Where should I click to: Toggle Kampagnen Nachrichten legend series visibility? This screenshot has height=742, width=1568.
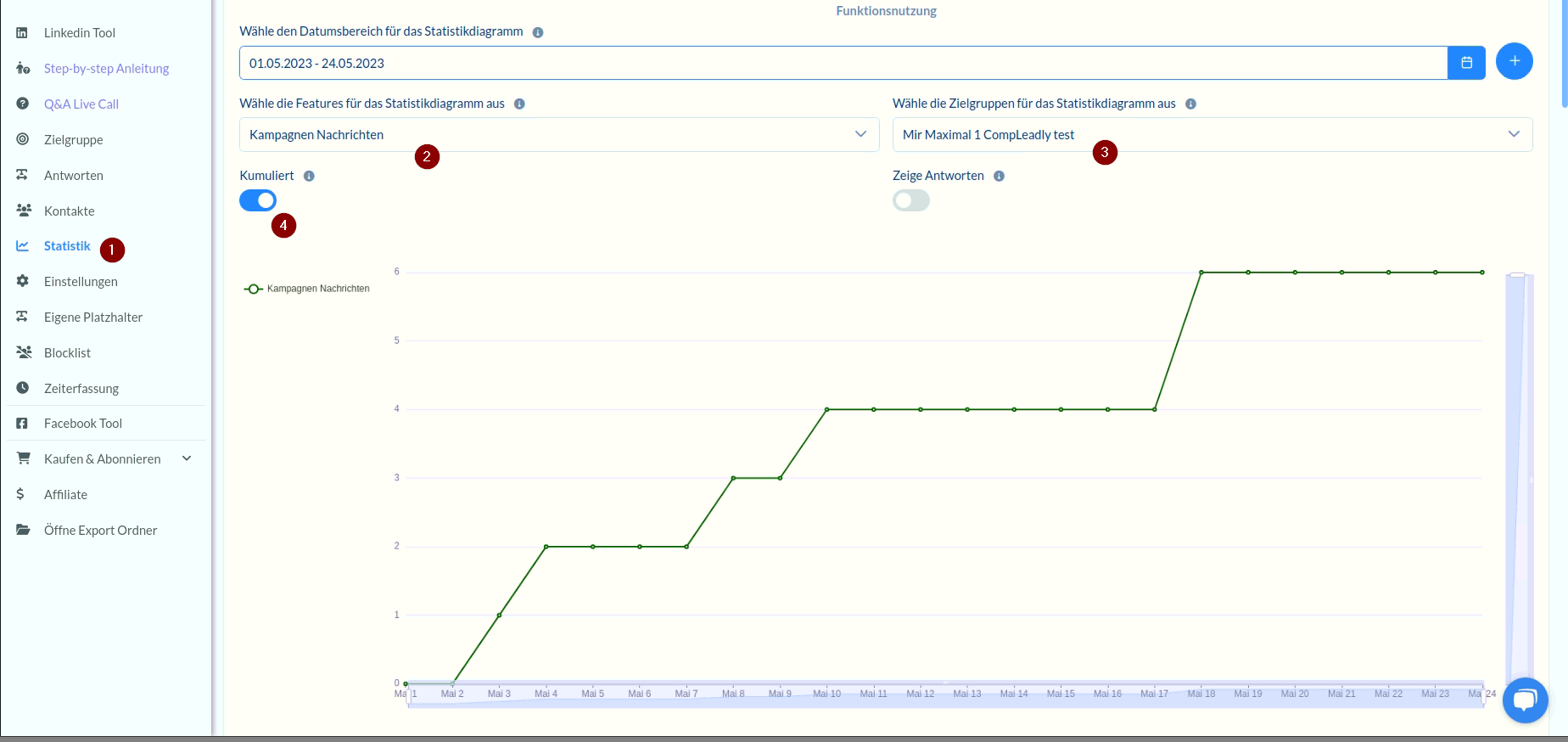[307, 289]
